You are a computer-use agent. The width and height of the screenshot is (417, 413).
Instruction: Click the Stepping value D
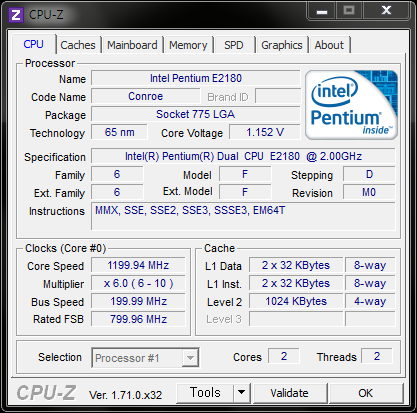[x=369, y=174]
